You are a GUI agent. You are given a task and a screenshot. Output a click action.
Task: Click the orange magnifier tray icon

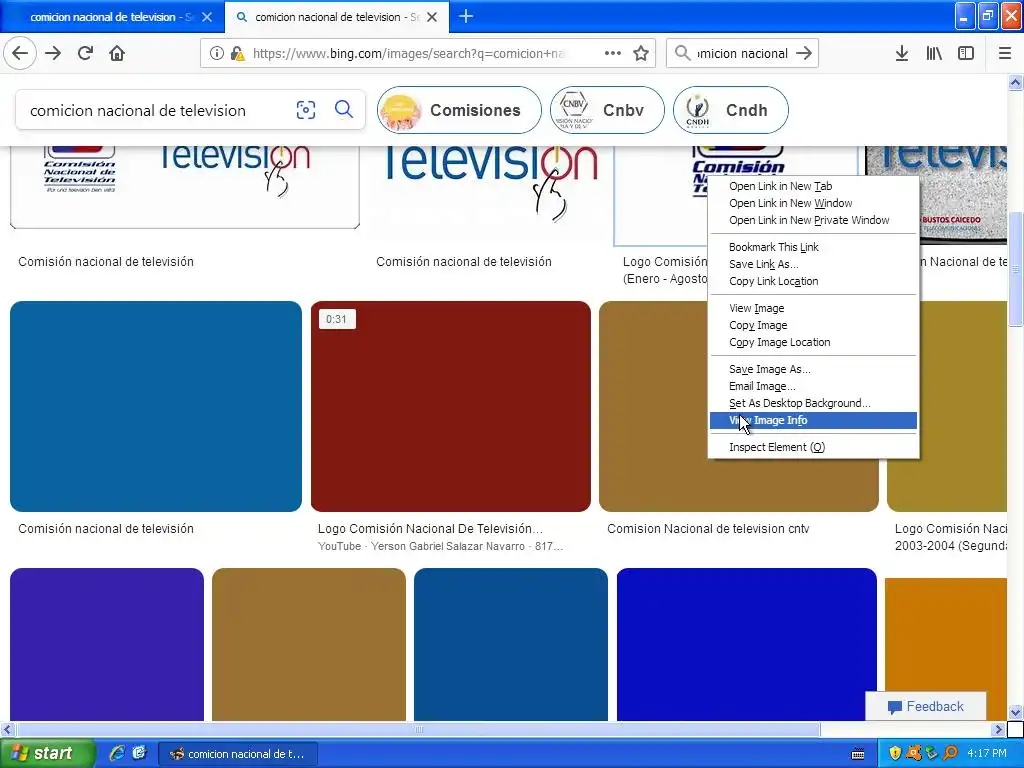click(x=950, y=753)
